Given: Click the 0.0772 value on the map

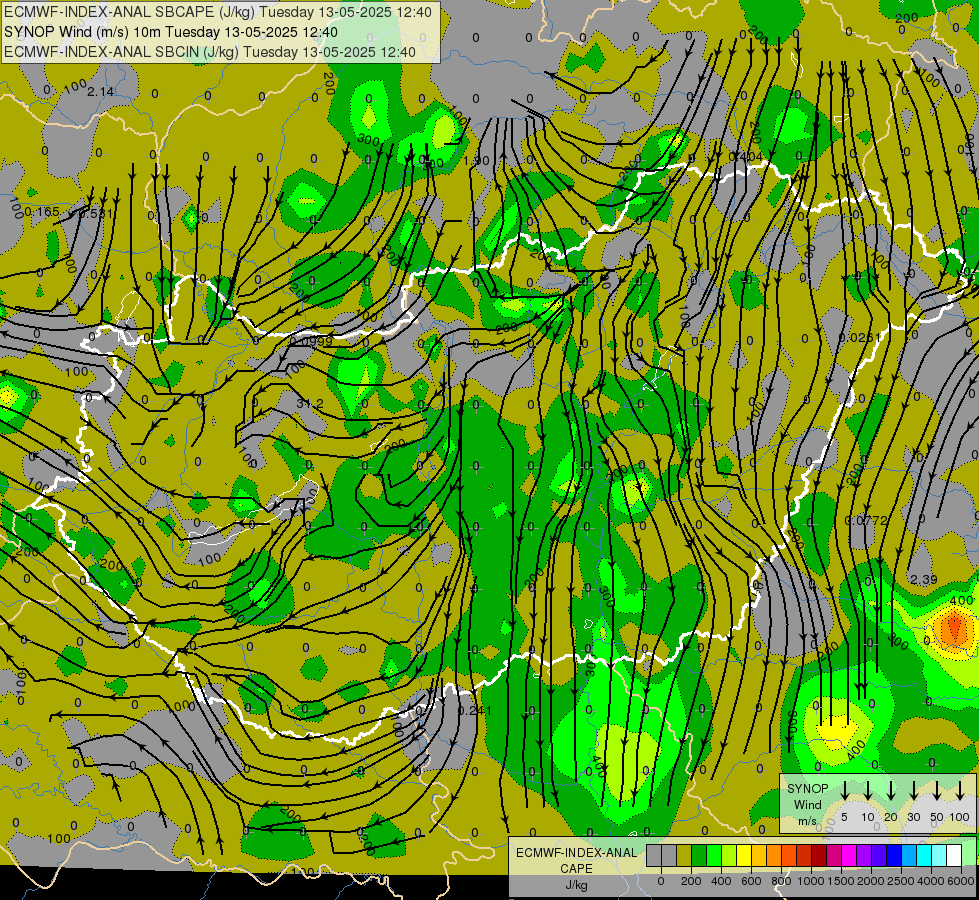Looking at the screenshot, I should (866, 520).
